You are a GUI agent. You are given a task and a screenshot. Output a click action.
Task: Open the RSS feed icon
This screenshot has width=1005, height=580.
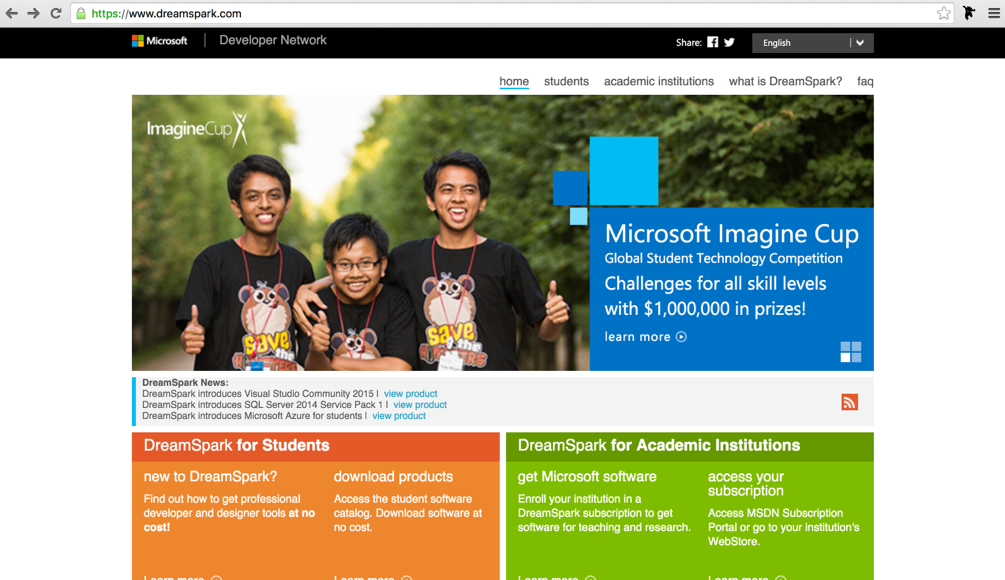(849, 402)
